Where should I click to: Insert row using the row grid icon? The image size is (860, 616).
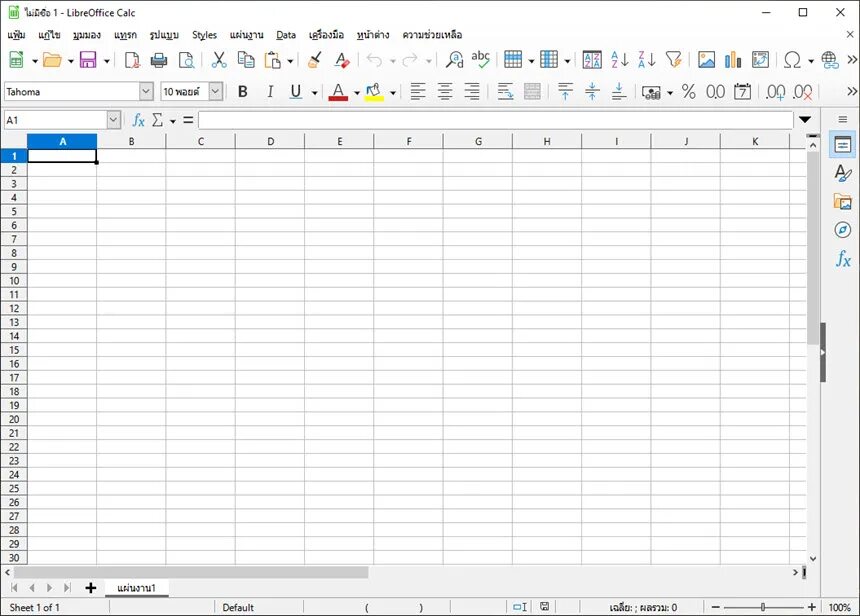(513, 60)
